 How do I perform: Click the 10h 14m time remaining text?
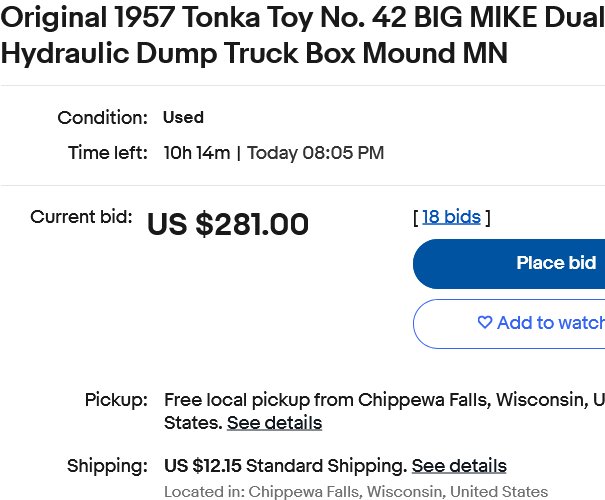pos(197,153)
